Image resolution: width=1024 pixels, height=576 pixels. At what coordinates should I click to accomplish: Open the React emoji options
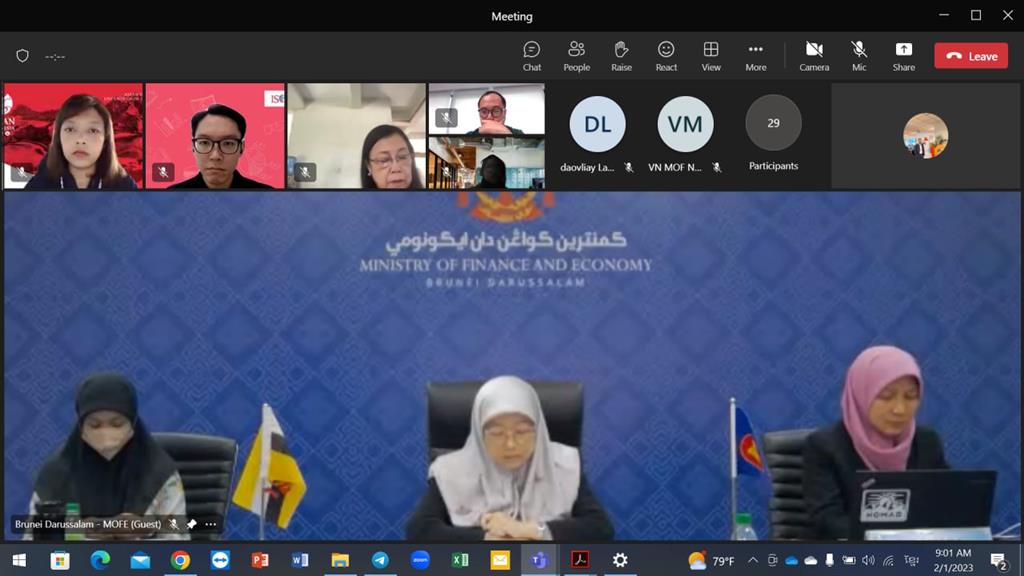tap(666, 56)
